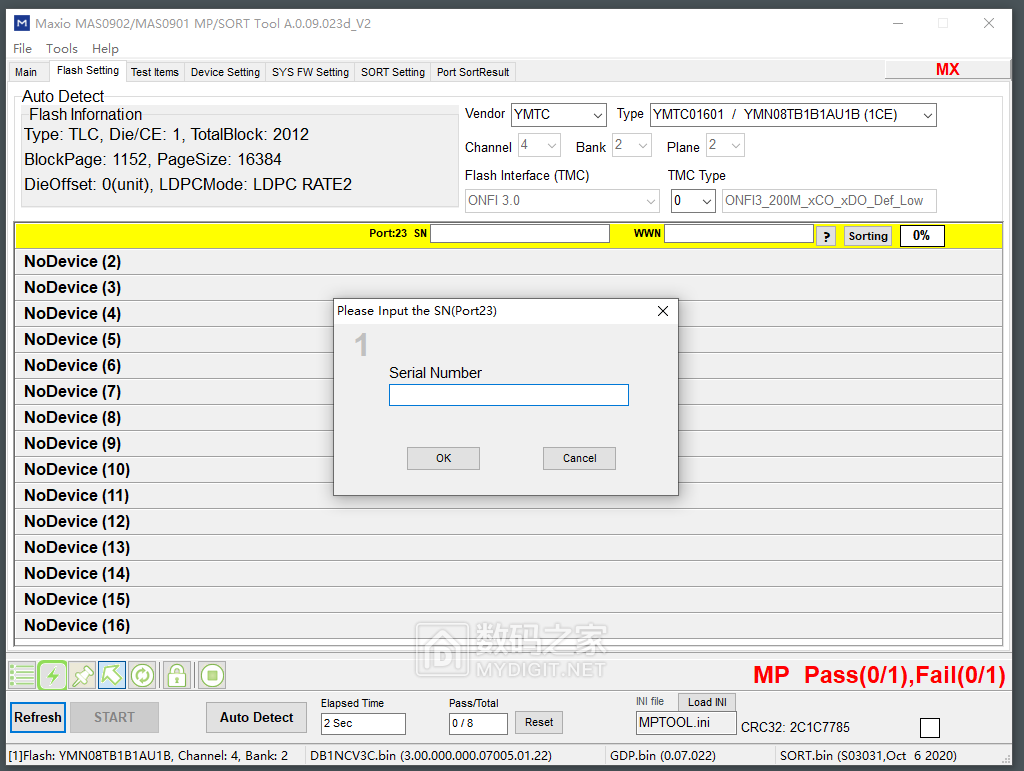
Task: Click the arrow cursor icon
Action: click(112, 675)
